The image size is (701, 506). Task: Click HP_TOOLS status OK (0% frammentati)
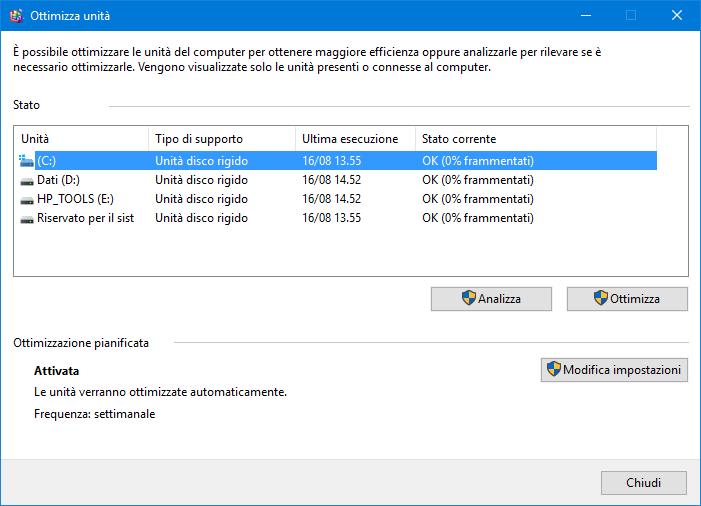pyautogui.click(x=478, y=199)
